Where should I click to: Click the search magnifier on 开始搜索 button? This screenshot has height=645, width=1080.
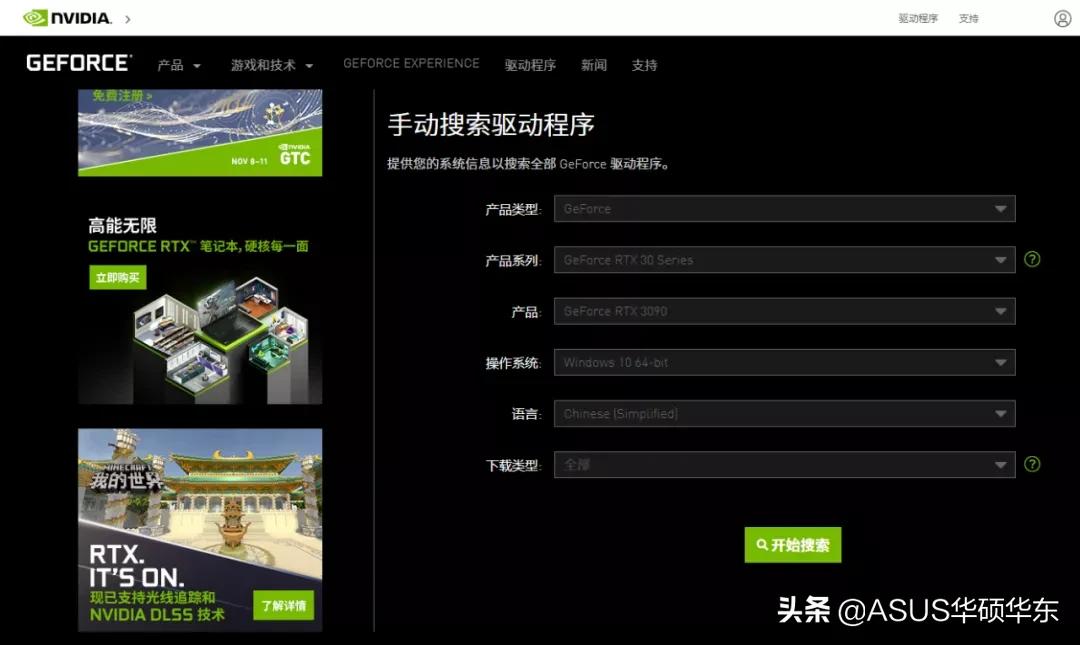(764, 545)
